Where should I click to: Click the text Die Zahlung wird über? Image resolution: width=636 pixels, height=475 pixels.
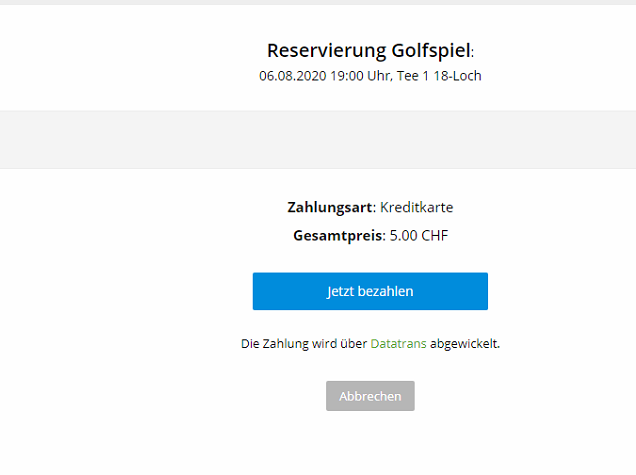304,343
